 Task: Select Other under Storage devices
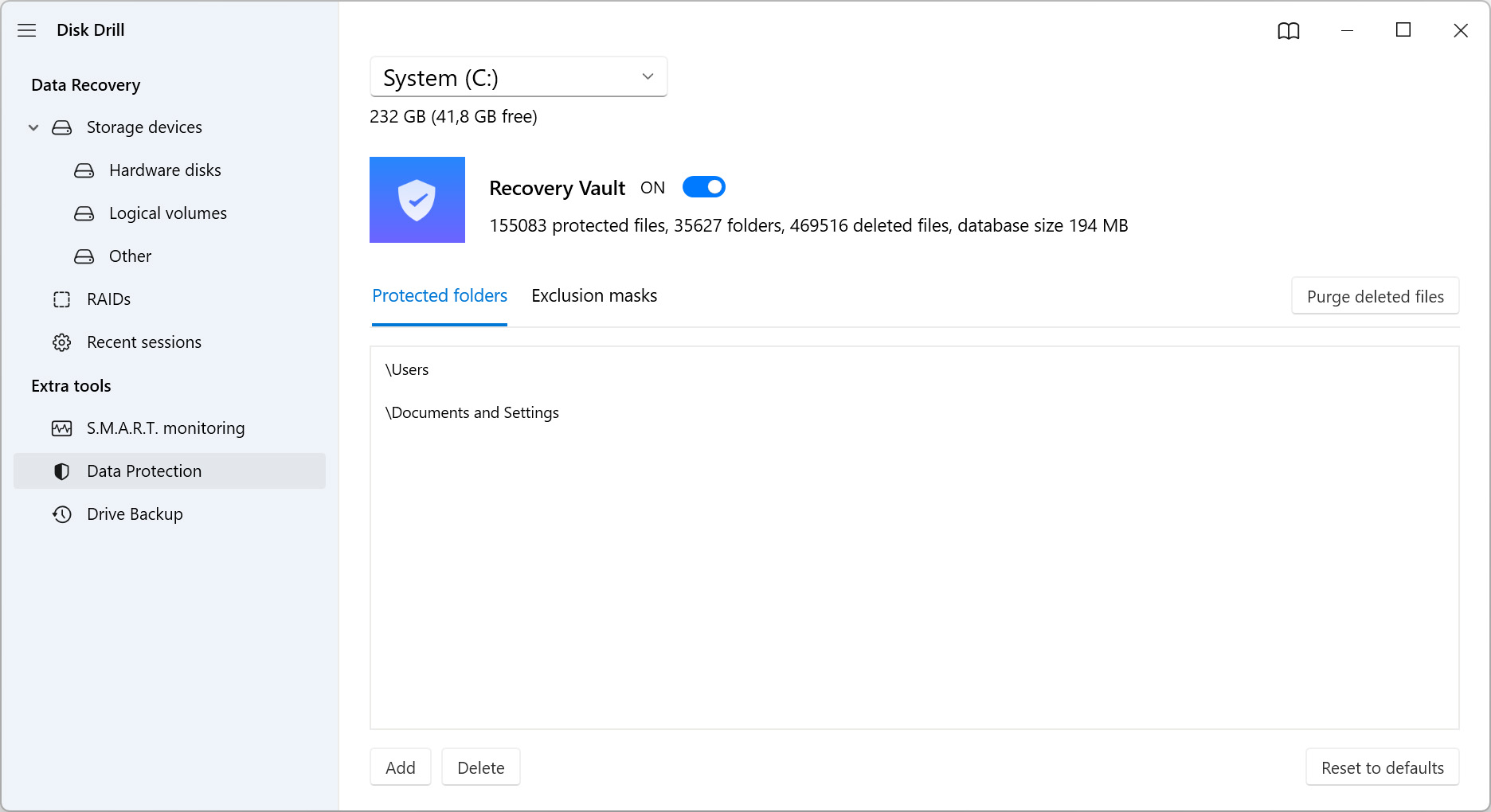tap(170, 256)
